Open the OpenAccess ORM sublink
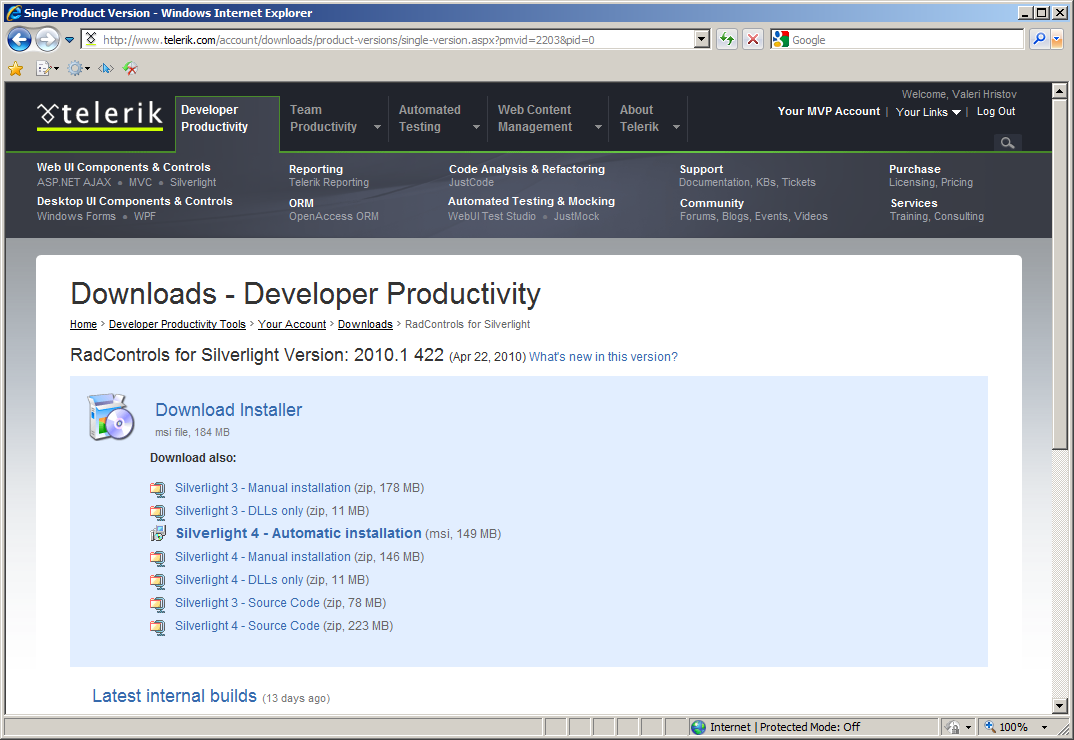Image resolution: width=1074 pixels, height=740 pixels. coord(334,217)
